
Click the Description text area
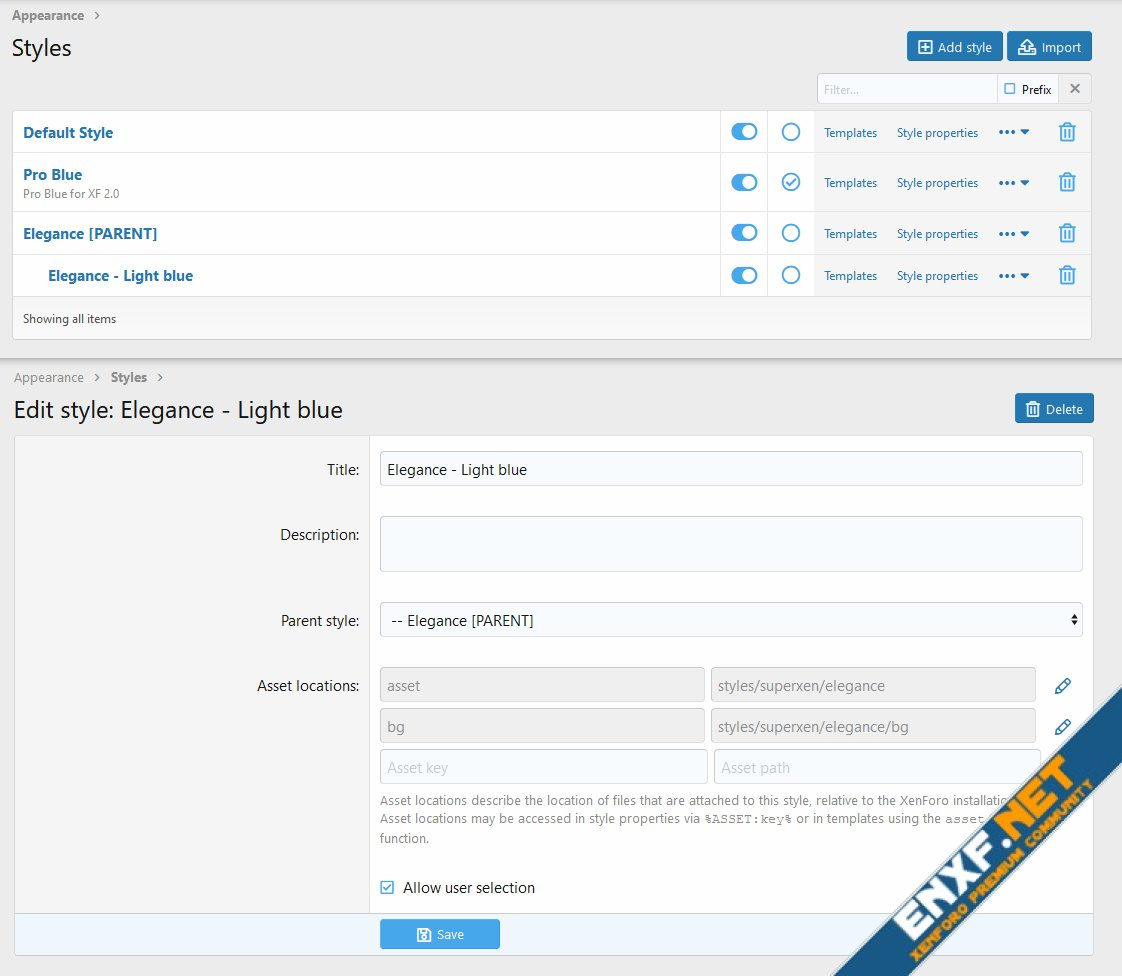point(731,544)
